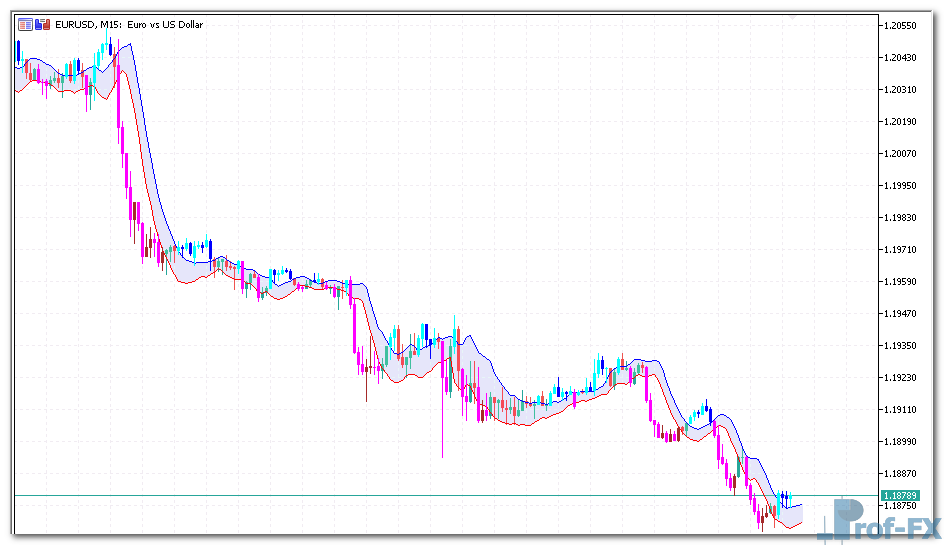
Task: Click the 1.19470 price scale label
Action: 900,313
